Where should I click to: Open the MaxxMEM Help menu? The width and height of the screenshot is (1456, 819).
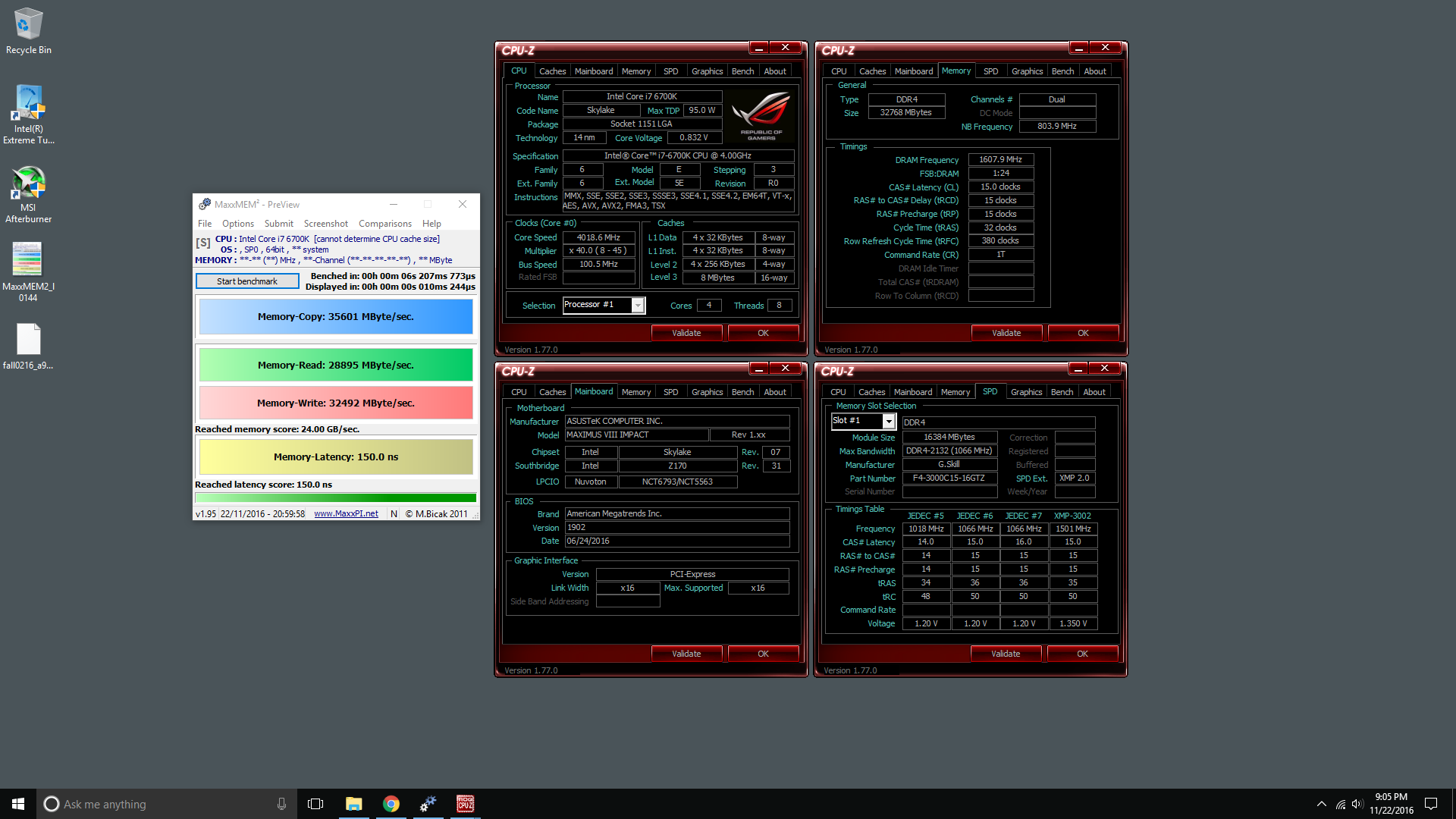pos(431,224)
